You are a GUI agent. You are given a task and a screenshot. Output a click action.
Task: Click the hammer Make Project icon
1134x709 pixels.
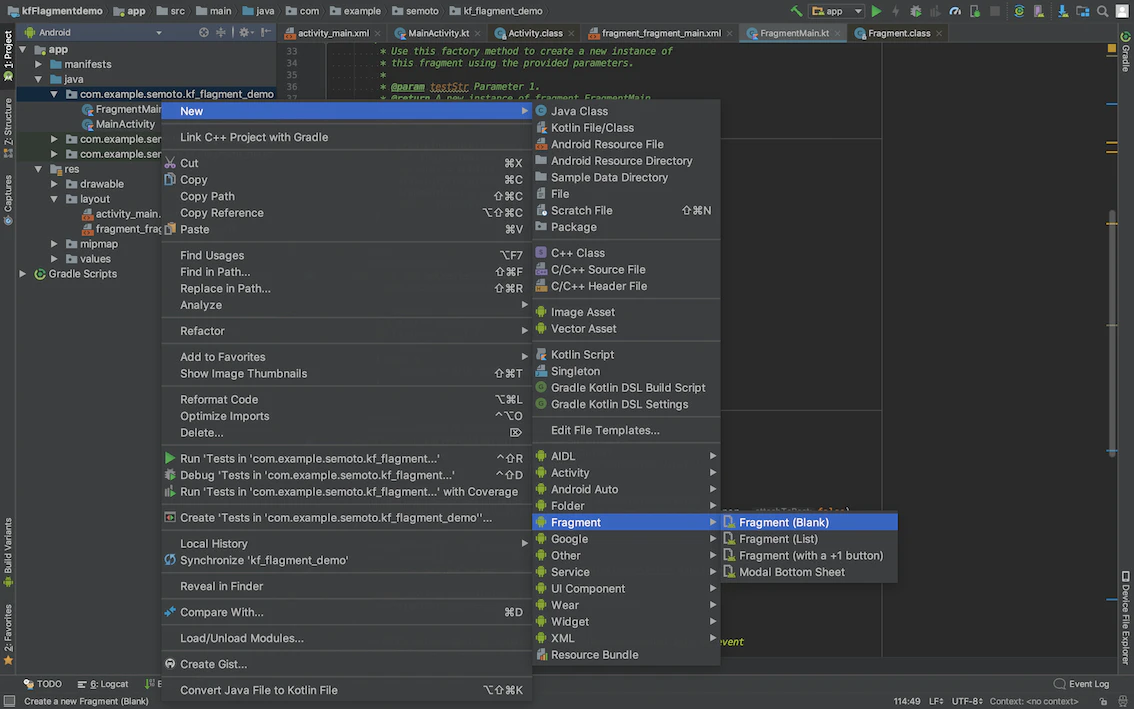pyautogui.click(x=796, y=11)
